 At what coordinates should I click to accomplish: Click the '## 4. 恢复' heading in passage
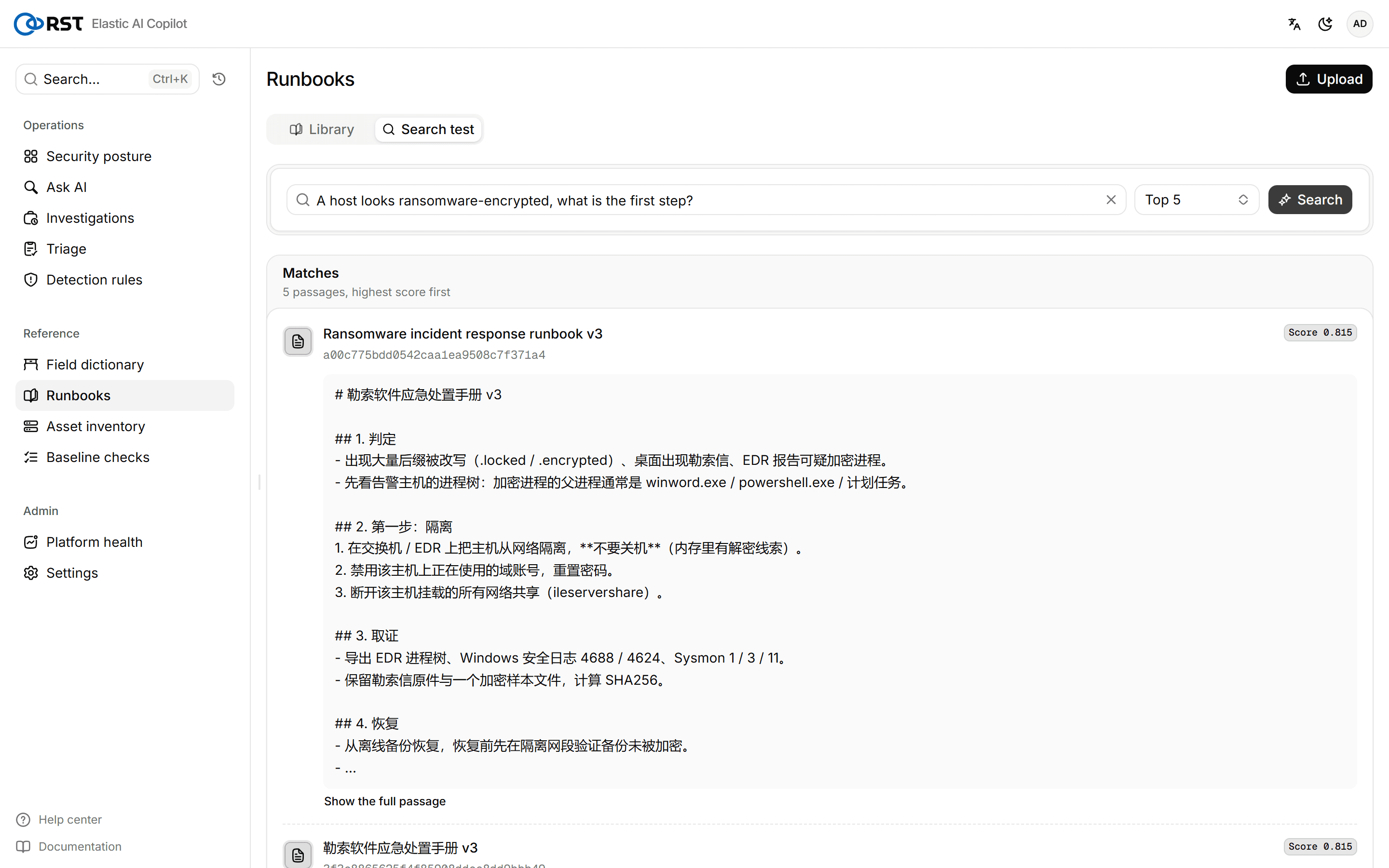(366, 723)
